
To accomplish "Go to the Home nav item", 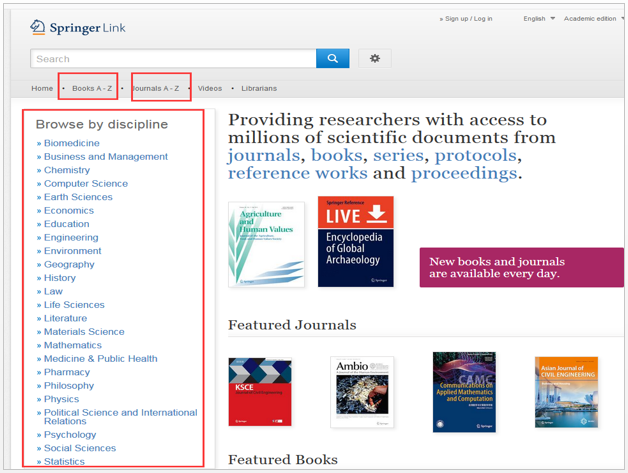I will point(42,88).
